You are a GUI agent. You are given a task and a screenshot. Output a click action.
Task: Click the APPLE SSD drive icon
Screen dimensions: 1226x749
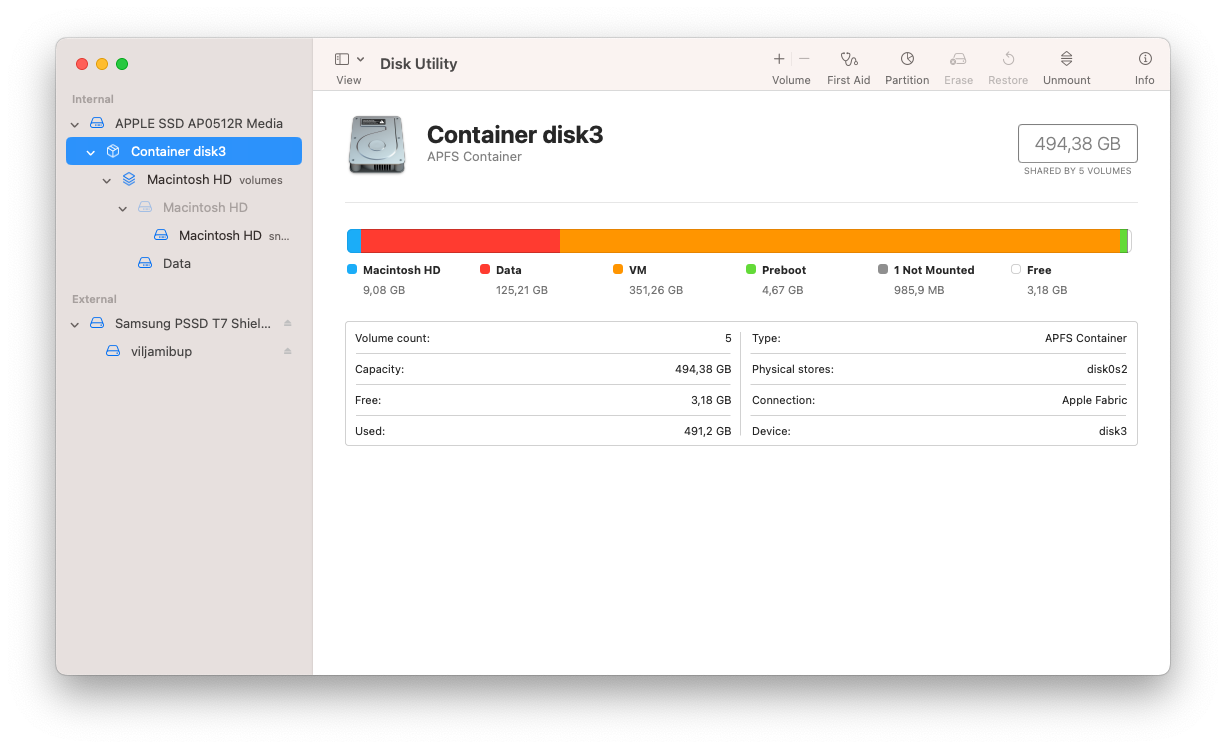97,124
